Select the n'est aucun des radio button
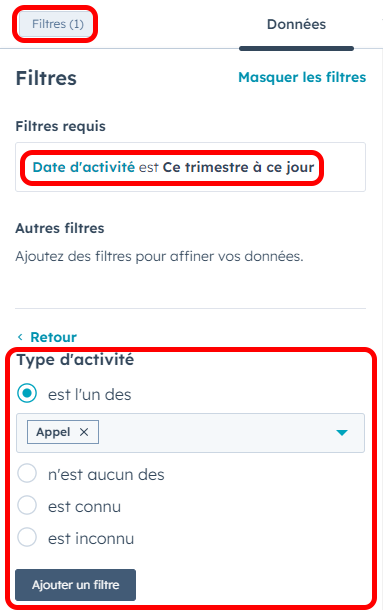This screenshot has height=610, width=383. coord(27,473)
